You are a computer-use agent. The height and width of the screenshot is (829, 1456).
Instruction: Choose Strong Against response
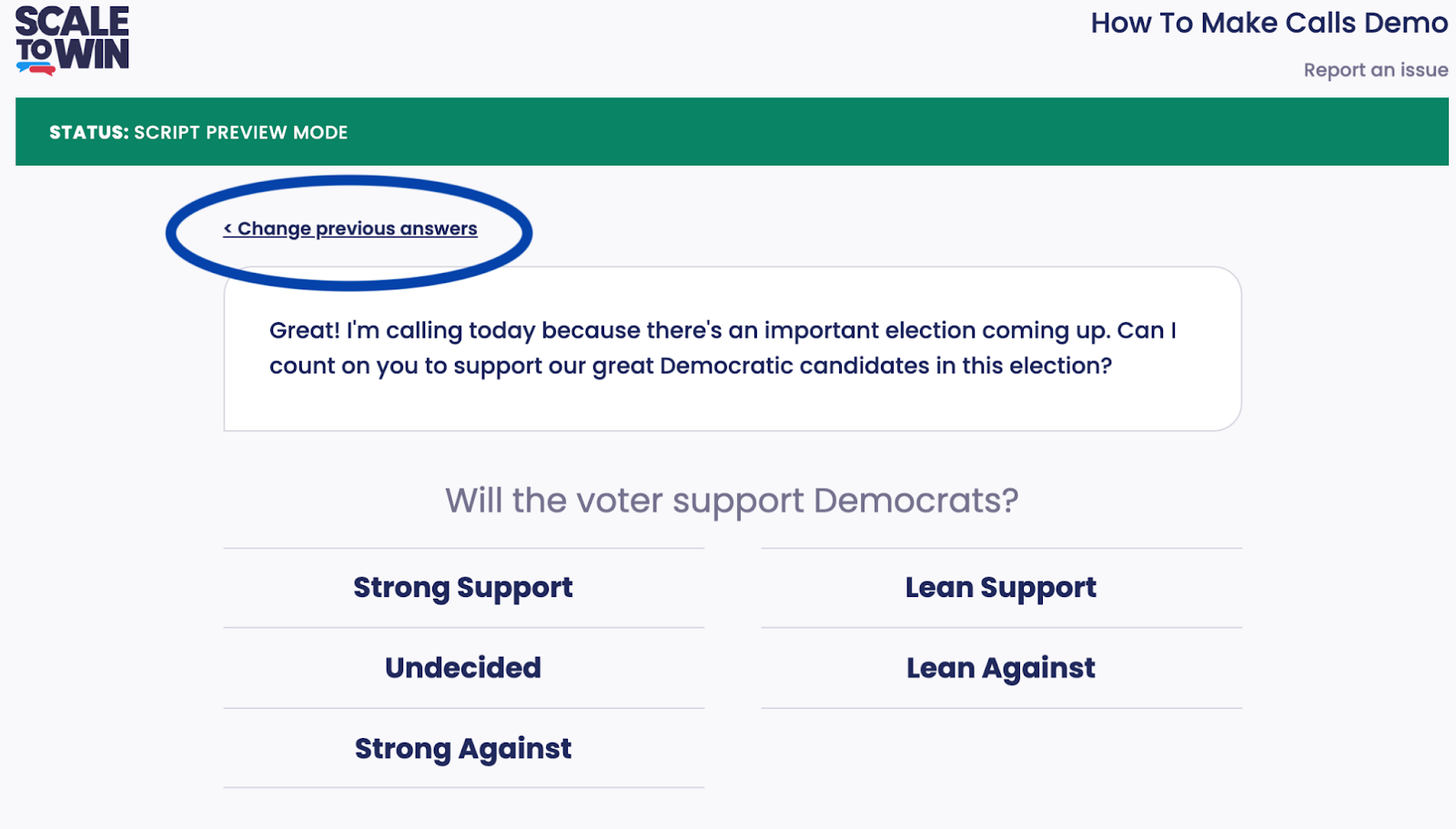(x=463, y=748)
